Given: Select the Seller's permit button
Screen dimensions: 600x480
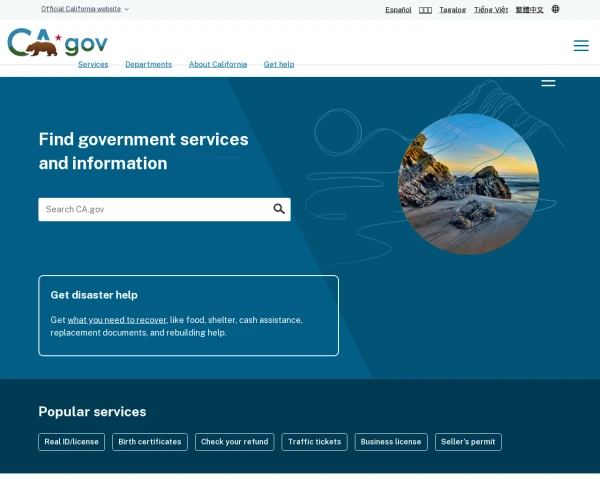Looking at the screenshot, I should (x=468, y=442).
